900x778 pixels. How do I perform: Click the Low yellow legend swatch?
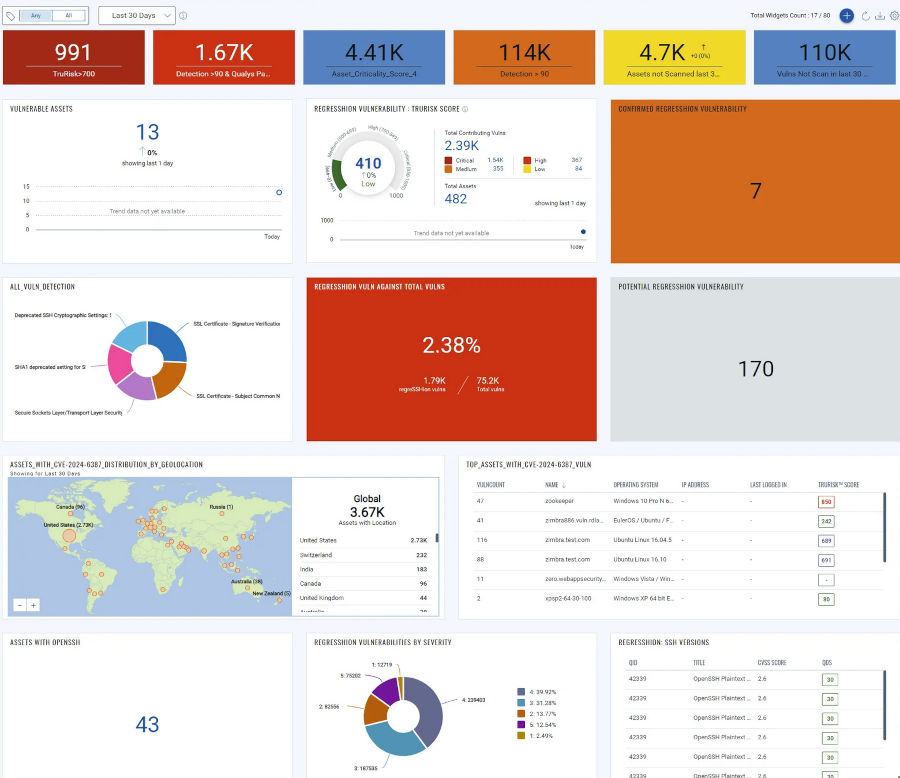(x=527, y=169)
